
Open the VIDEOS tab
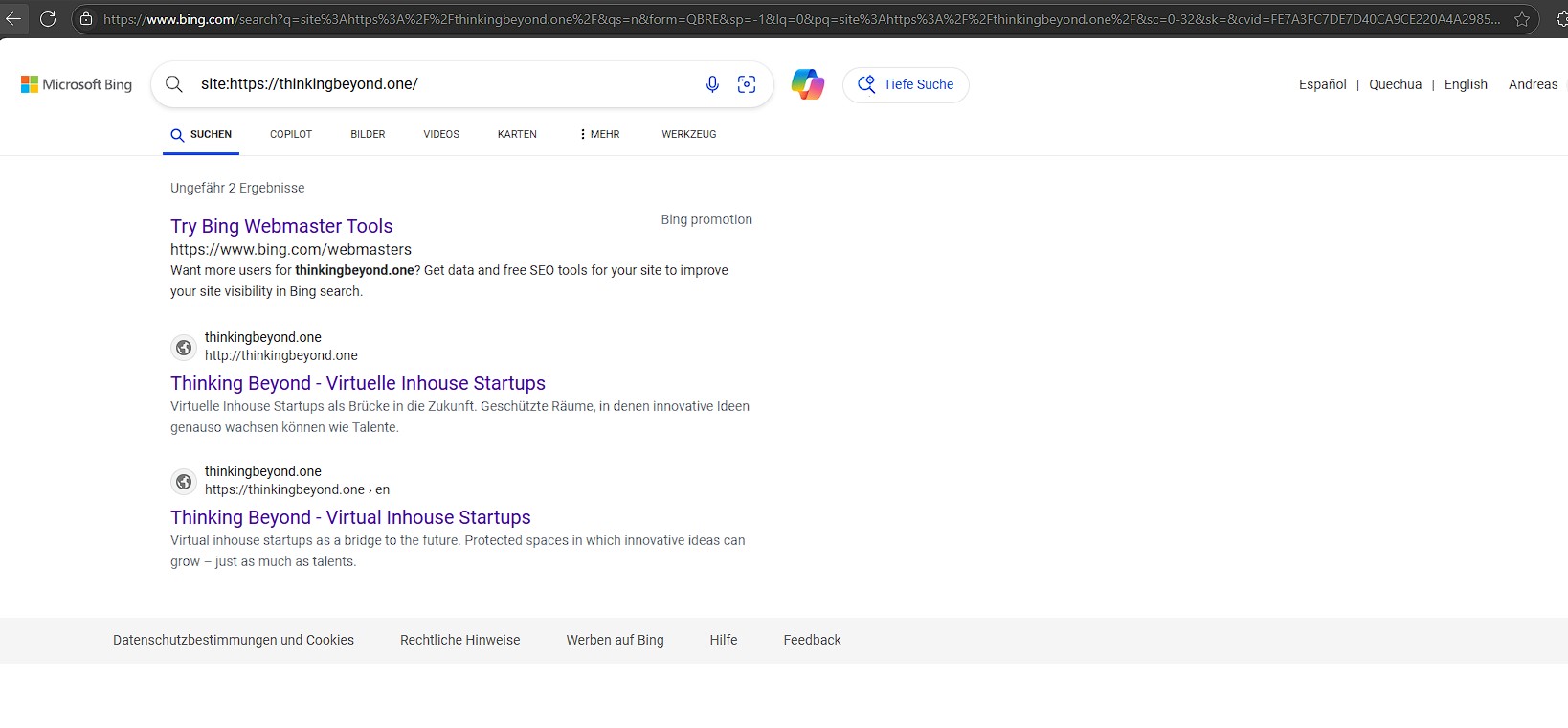pyautogui.click(x=441, y=134)
